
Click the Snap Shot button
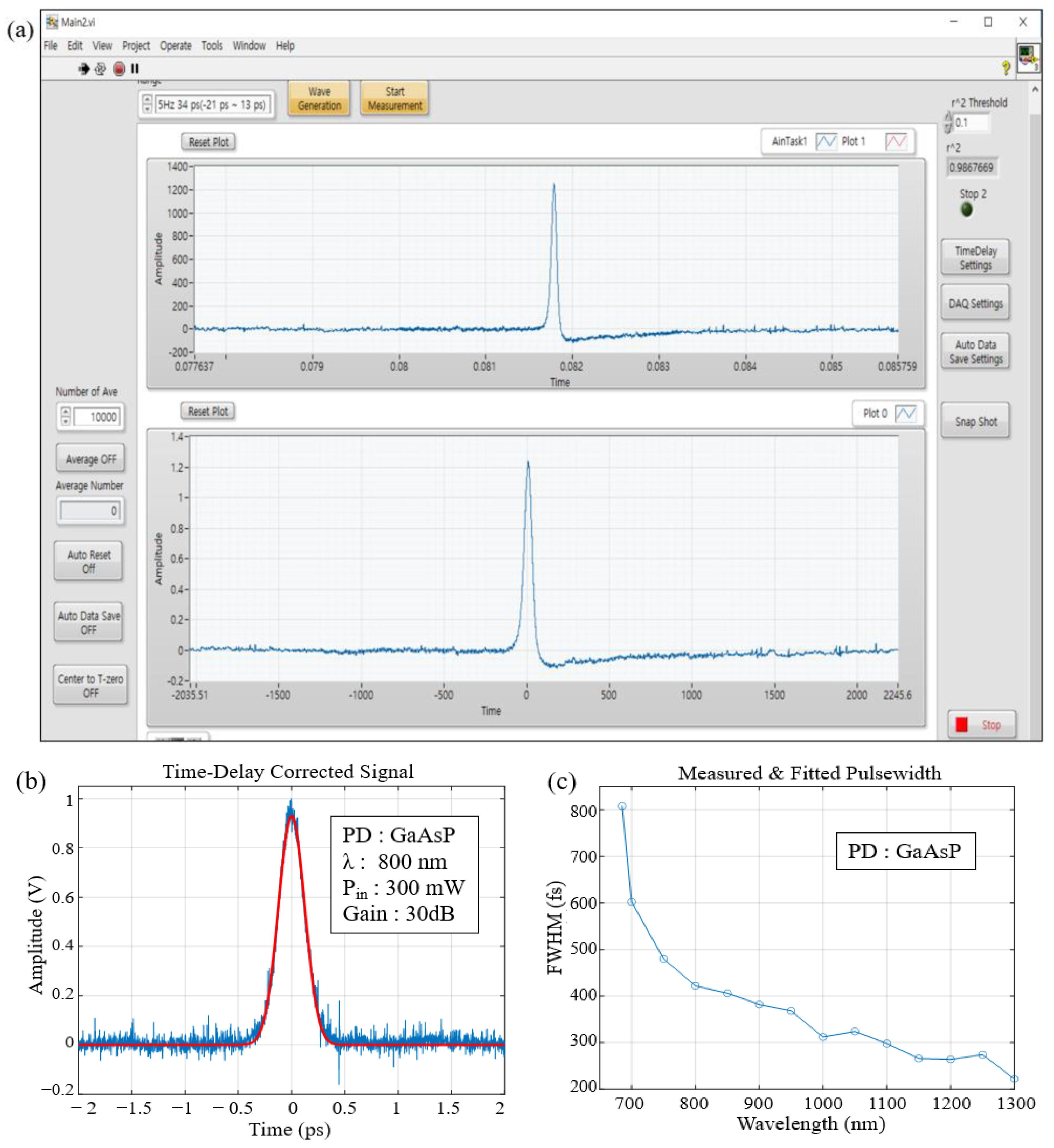(x=975, y=421)
